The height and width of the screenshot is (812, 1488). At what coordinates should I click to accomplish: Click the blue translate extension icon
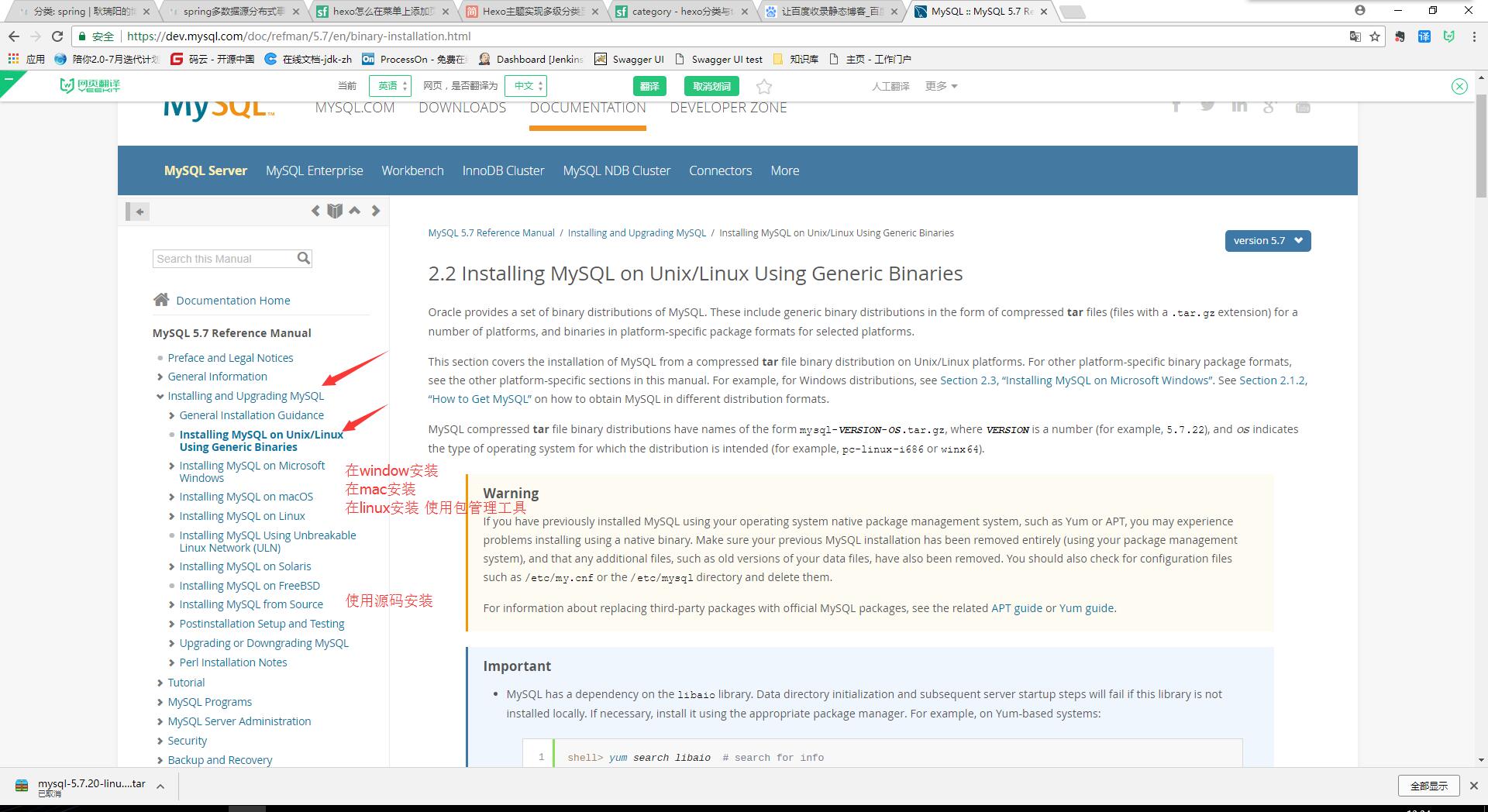(x=1424, y=36)
